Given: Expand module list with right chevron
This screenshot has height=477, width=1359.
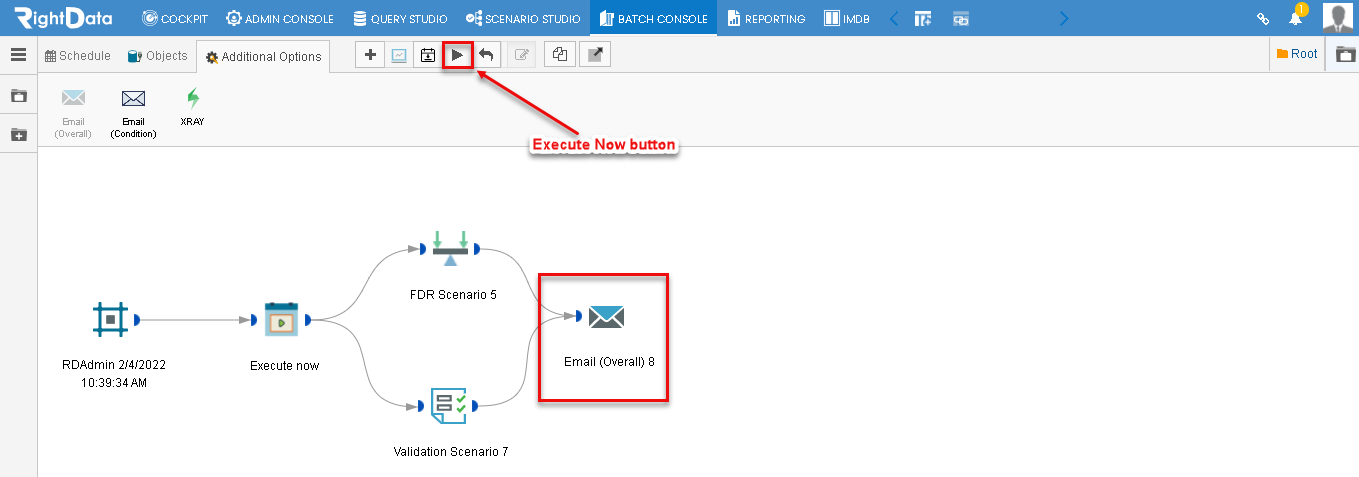Looking at the screenshot, I should [x=1063, y=18].
